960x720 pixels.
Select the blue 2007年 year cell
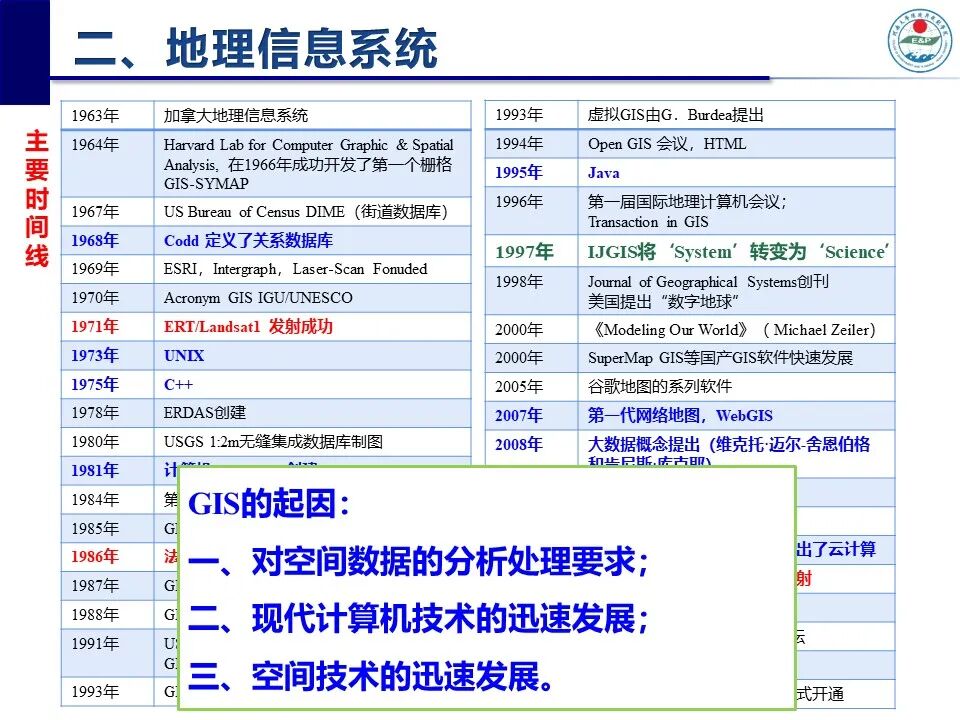pos(531,415)
